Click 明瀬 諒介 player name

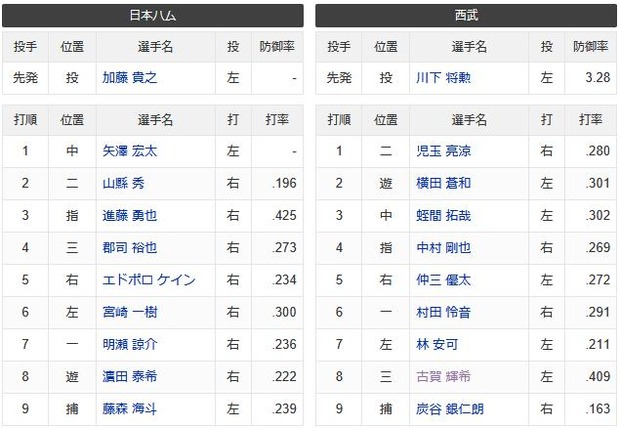click(x=130, y=345)
